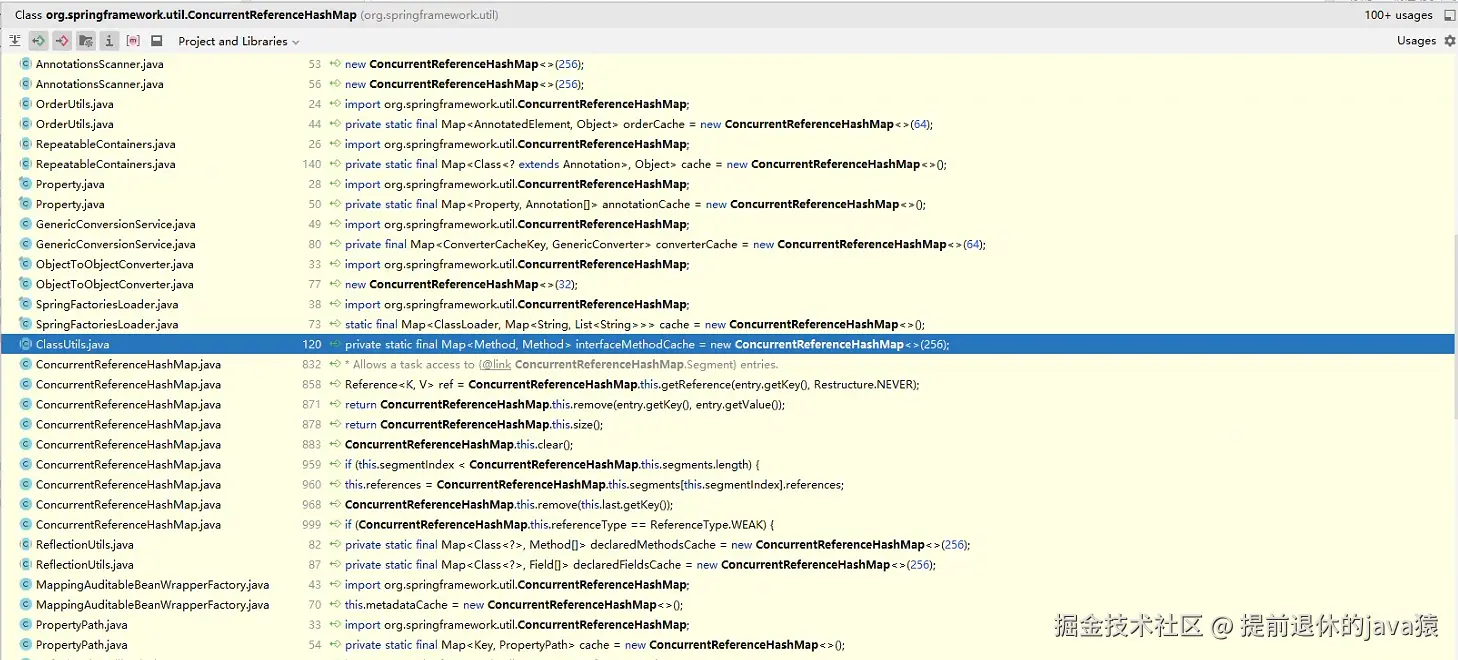The width and height of the screenshot is (1458, 660).
Task: Select MappingAuditableBeanWrapperFactory.java metadataCache usage line 70
Action: (728, 604)
